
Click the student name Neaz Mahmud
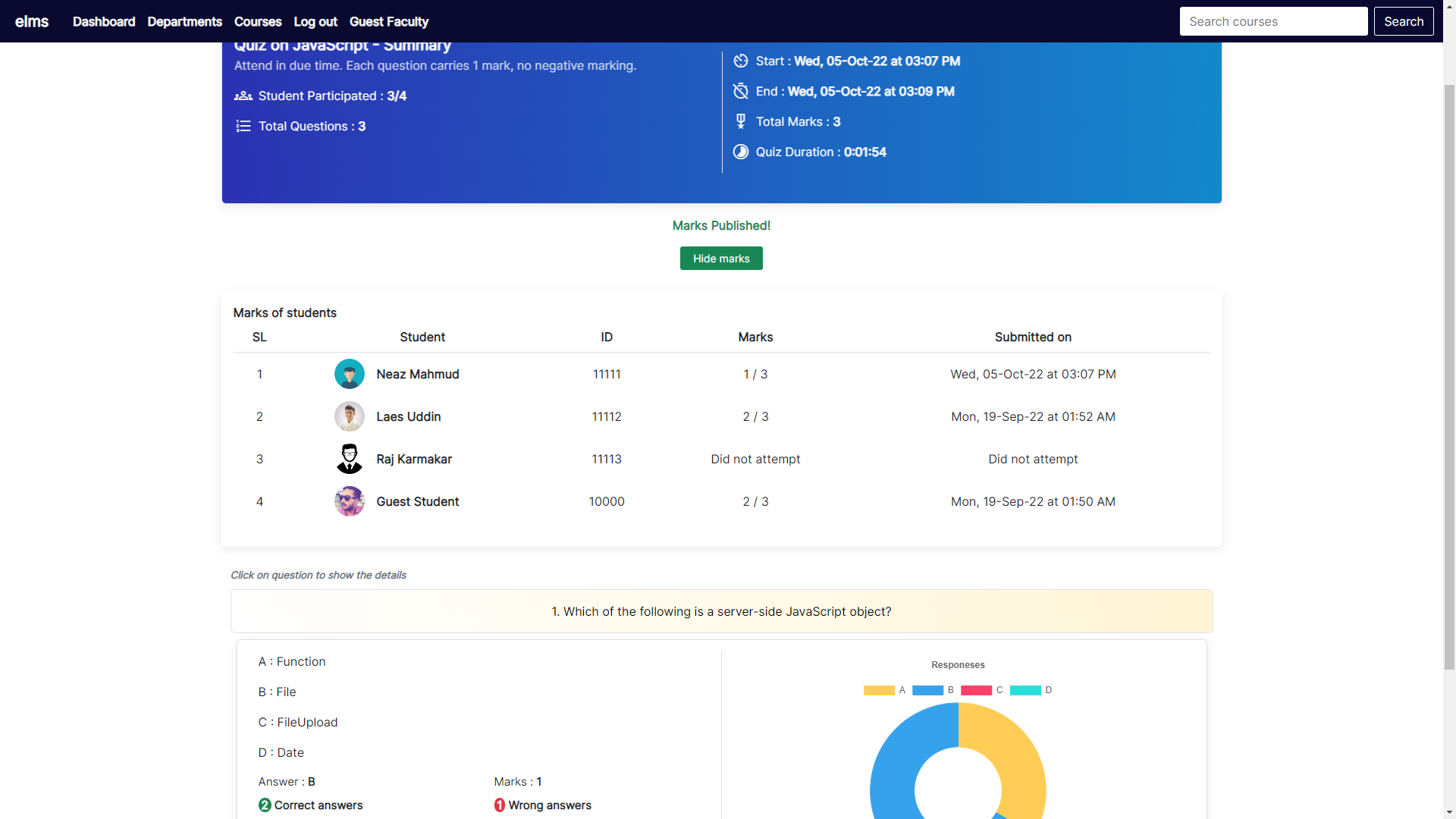tap(418, 374)
